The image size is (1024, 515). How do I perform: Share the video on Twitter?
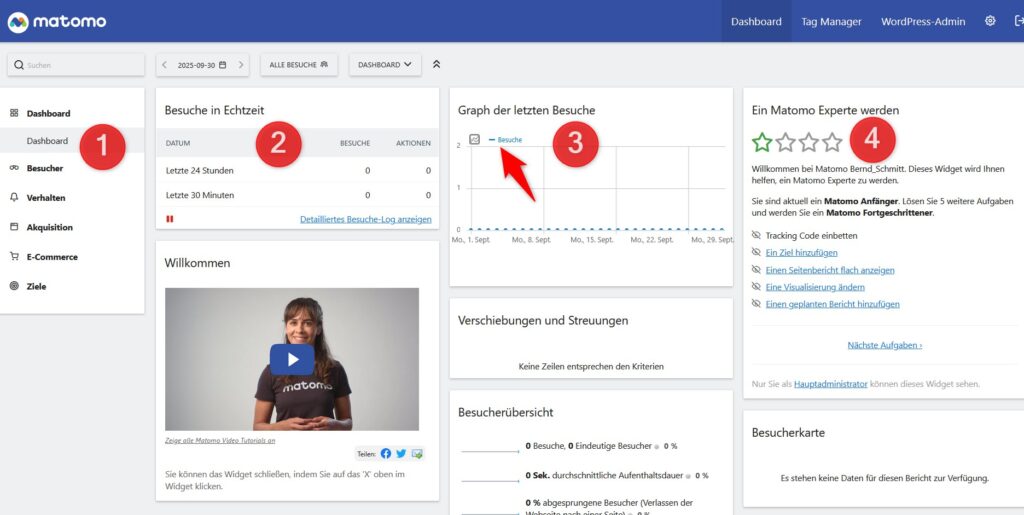pyautogui.click(x=401, y=453)
